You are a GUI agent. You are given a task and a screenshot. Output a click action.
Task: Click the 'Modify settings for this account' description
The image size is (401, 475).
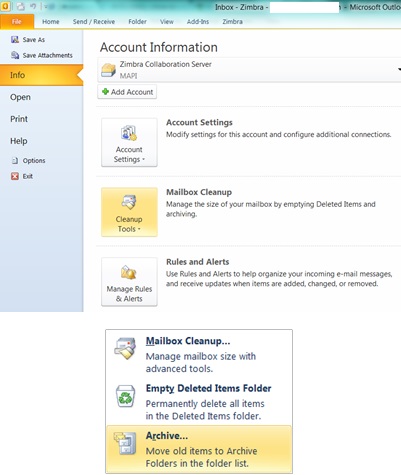pyautogui.click(x=279, y=135)
